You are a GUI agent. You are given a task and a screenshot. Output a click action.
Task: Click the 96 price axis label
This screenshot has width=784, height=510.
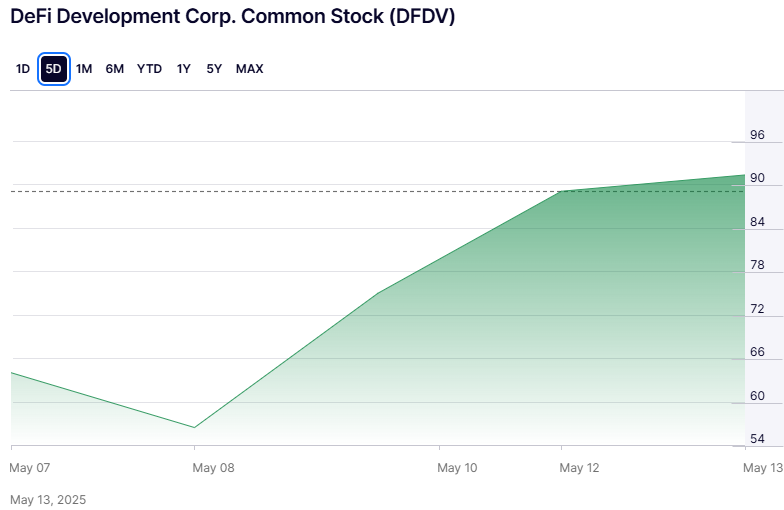[x=757, y=135]
